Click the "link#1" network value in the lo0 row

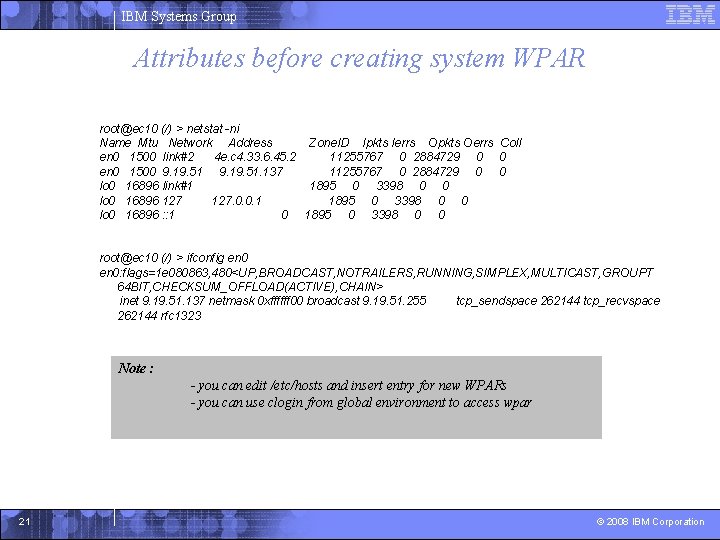[x=177, y=186]
